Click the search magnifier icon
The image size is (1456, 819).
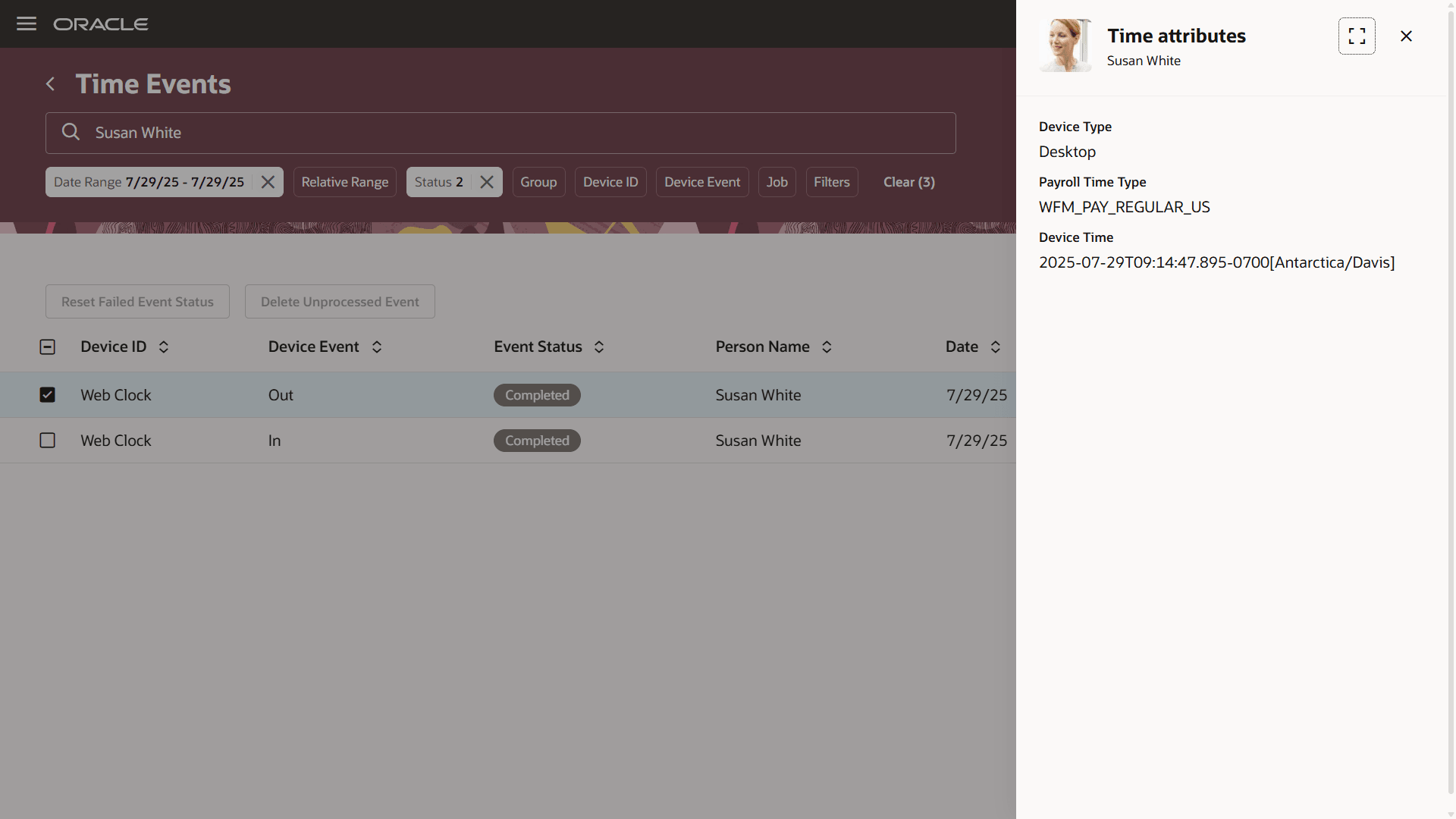(71, 133)
